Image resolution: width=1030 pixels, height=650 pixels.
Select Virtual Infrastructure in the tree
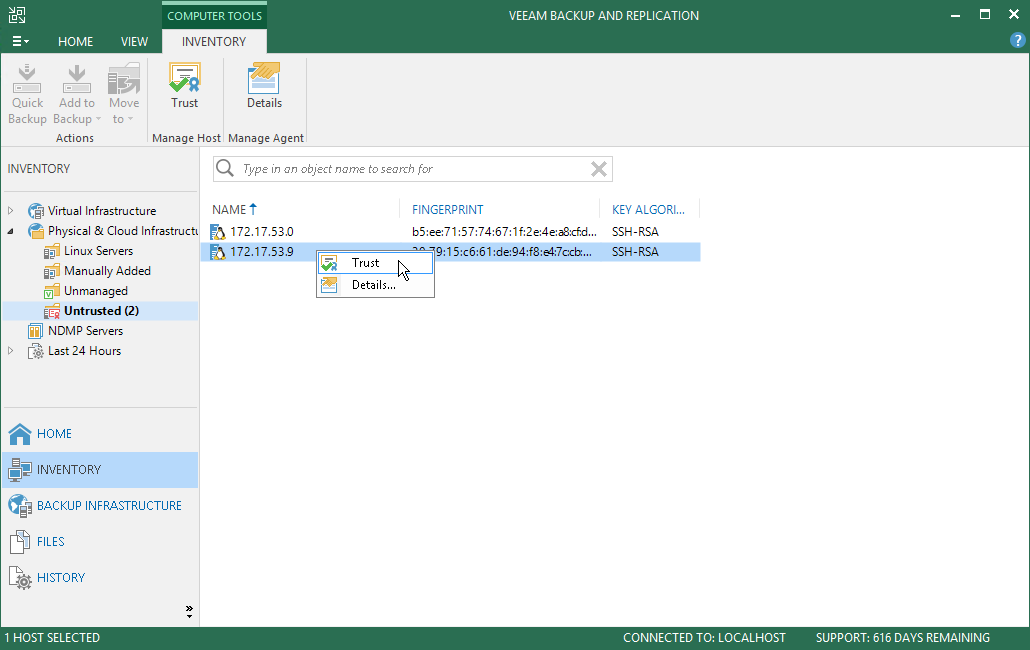pos(102,211)
